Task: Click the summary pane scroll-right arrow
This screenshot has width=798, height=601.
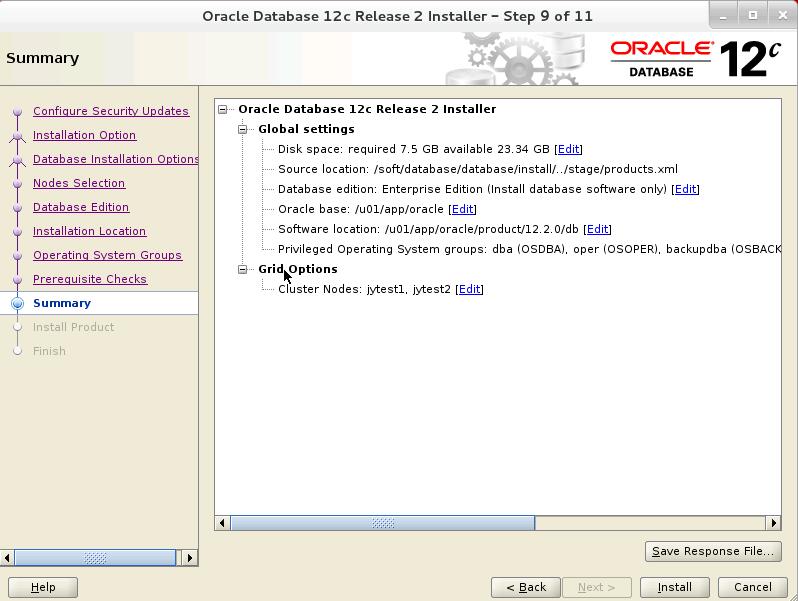Action: click(774, 523)
